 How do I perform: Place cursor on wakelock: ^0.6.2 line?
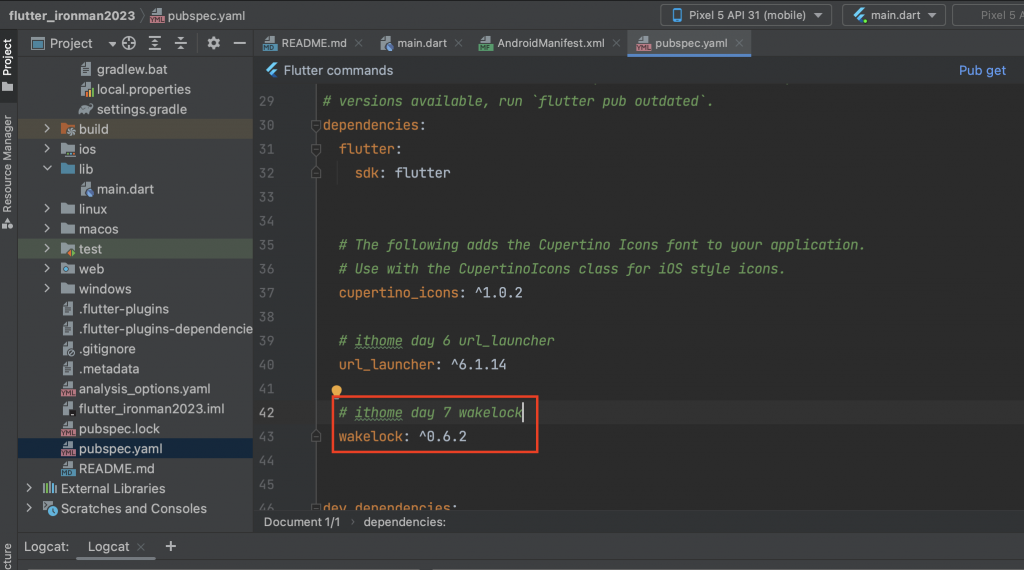[402, 436]
